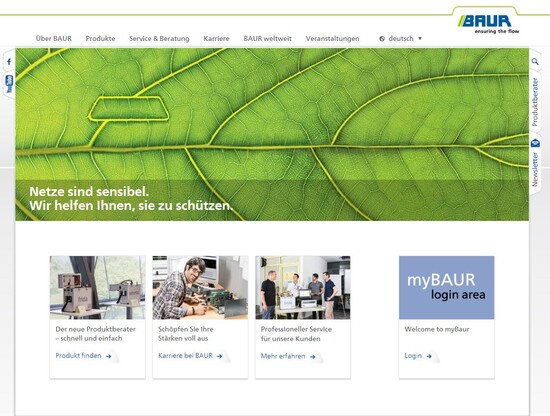Open the Newsletter envelope icon
The height and width of the screenshot is (416, 550).
[535, 143]
